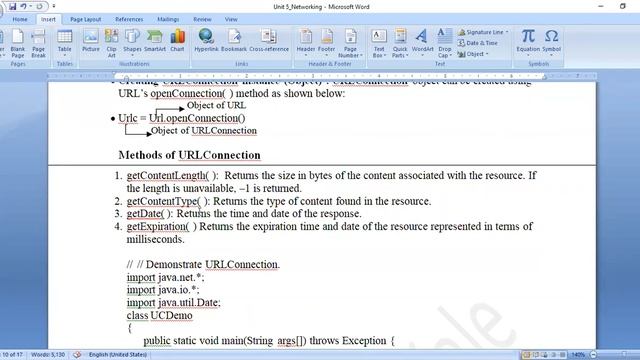
Task: Click the zoom out minus button
Action: click(593, 355)
